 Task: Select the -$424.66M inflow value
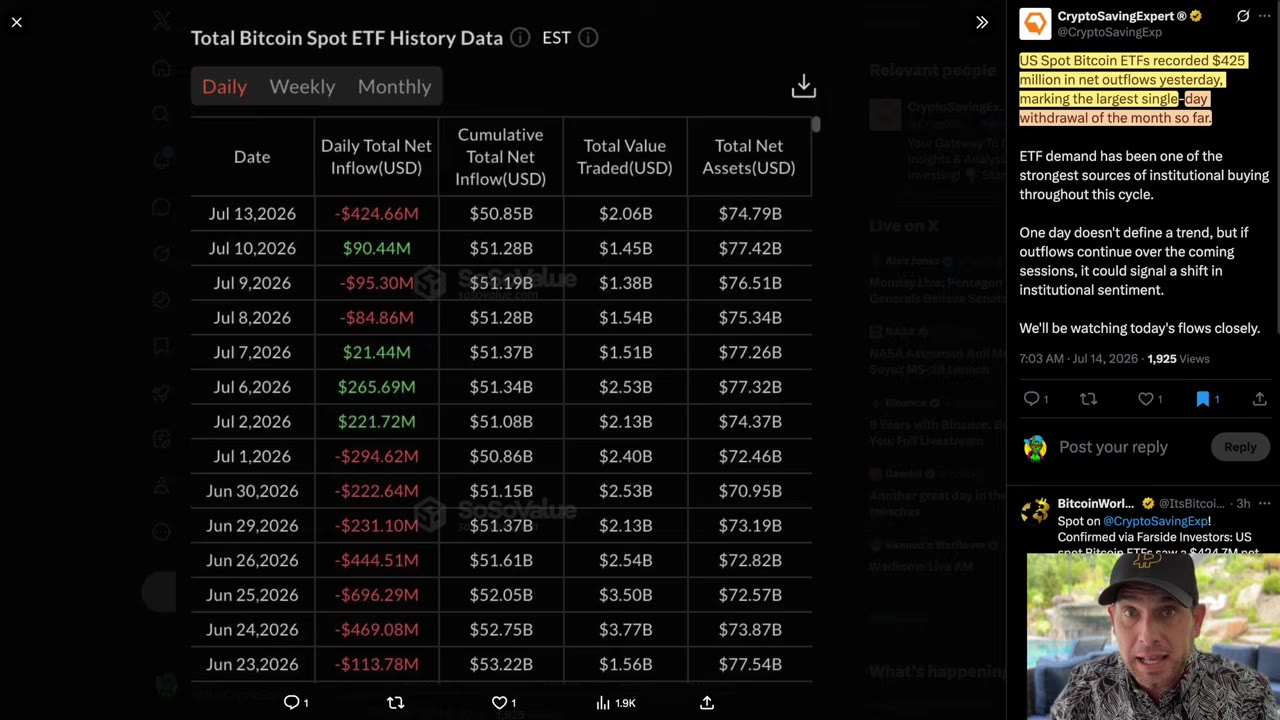click(377, 214)
